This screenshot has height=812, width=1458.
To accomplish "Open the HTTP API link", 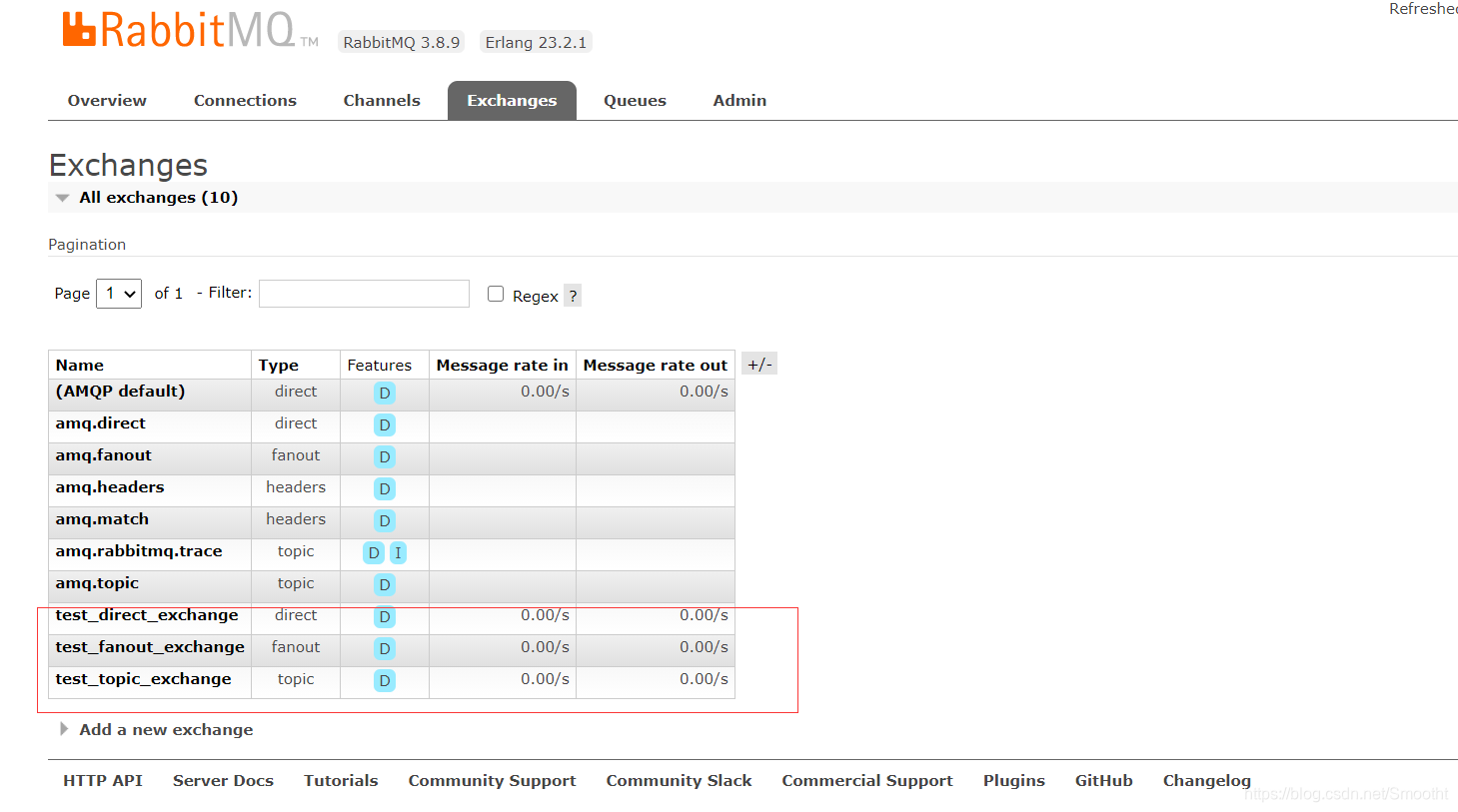I will [x=103, y=781].
